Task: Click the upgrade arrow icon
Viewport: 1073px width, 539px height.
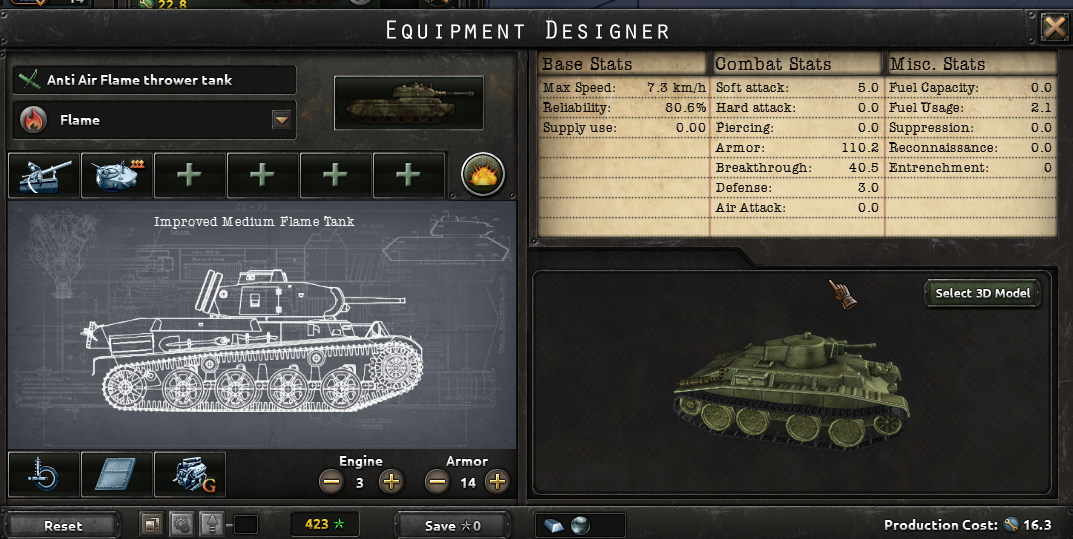Action: pos(211,525)
